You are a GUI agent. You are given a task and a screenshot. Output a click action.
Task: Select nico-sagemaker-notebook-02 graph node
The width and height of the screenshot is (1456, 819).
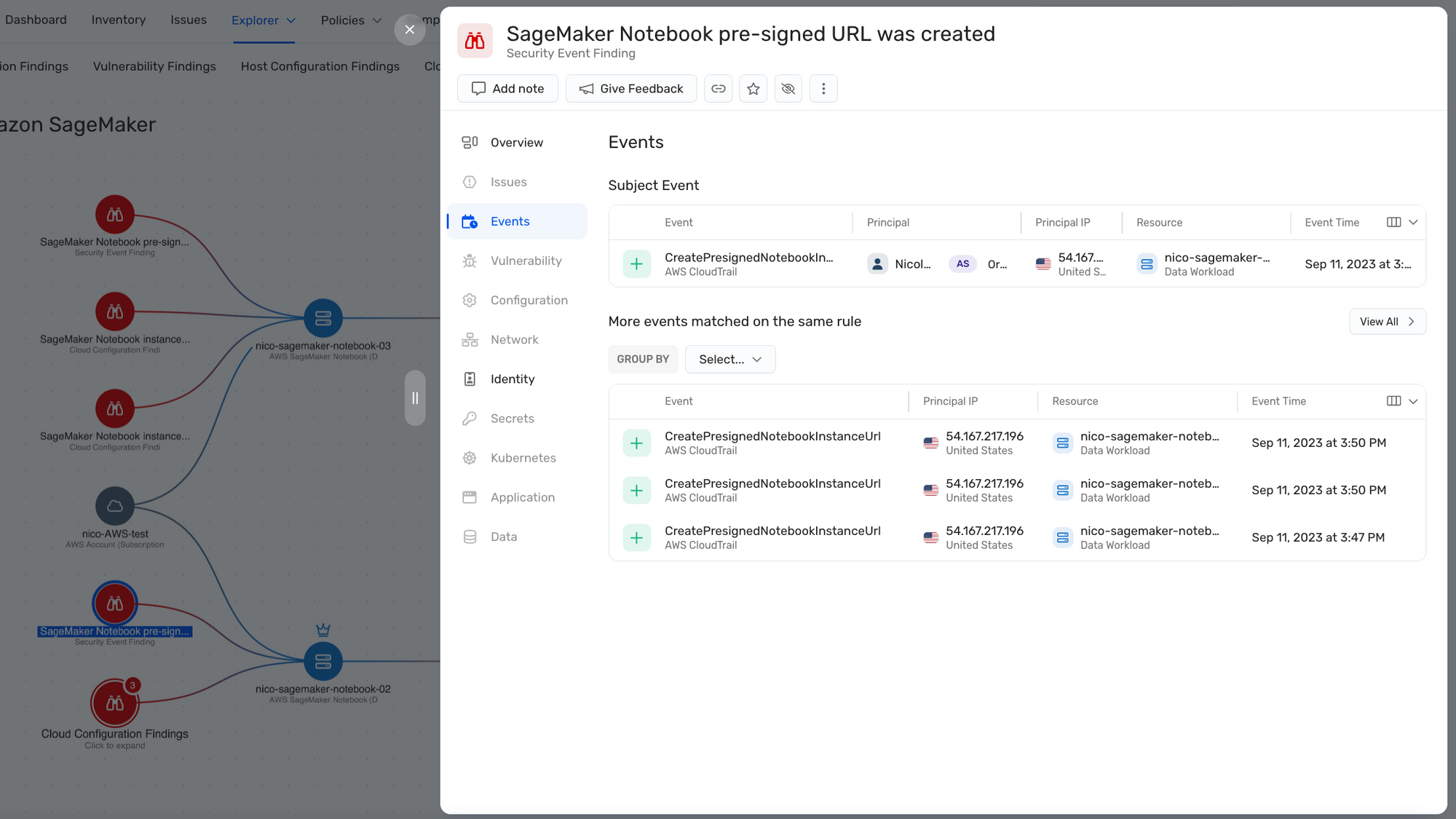323,662
